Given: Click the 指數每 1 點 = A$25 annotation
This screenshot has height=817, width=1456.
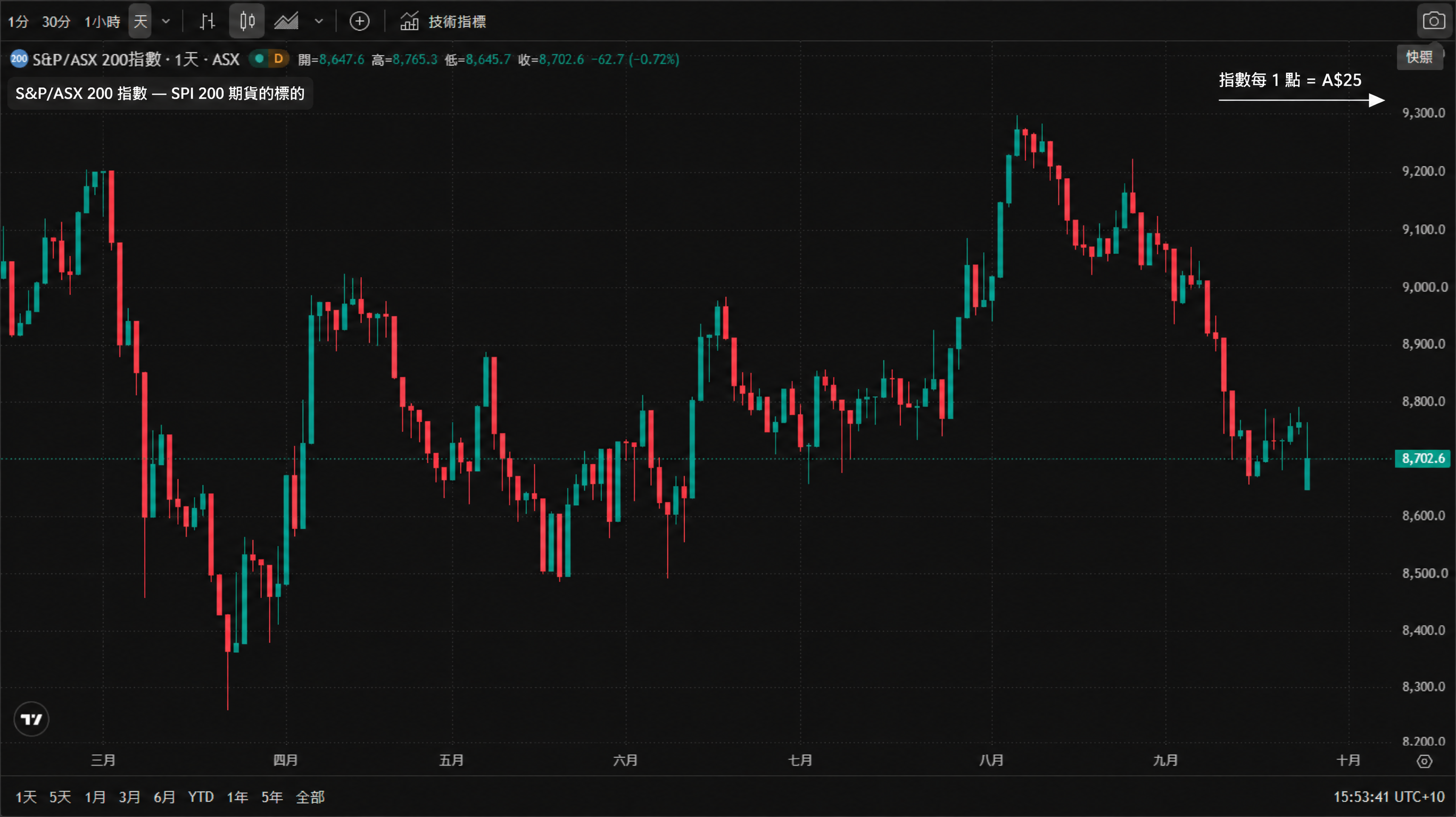Looking at the screenshot, I should click(1290, 80).
